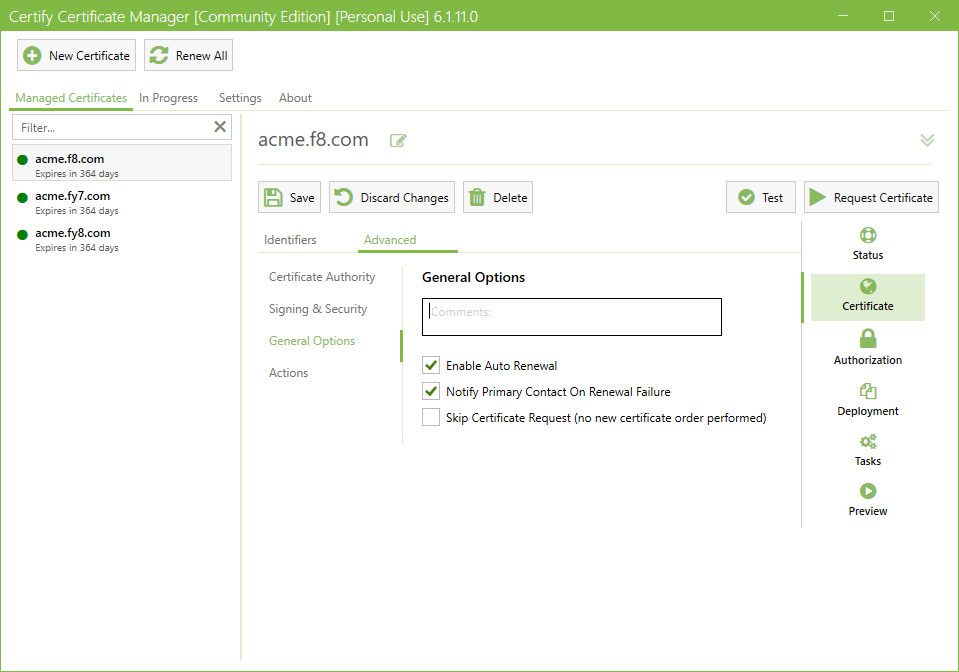Viewport: 959px width, 672px height.
Task: Open the Preview play circle icon
Action: [x=868, y=491]
